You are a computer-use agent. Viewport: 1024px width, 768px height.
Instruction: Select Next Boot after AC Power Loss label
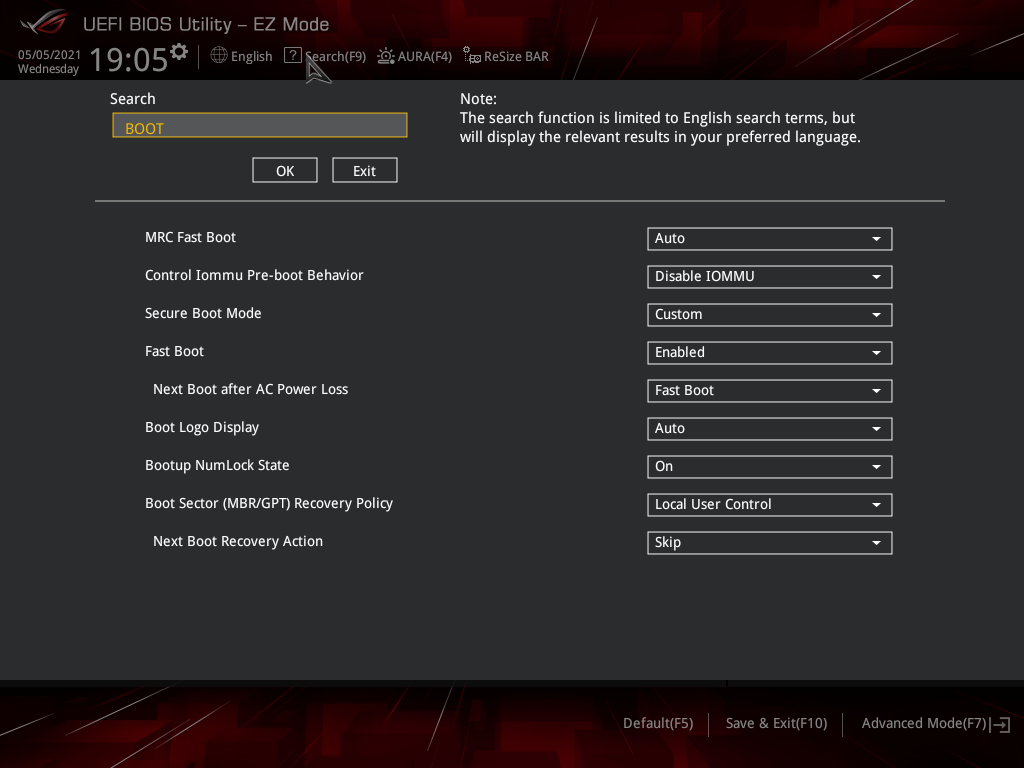(250, 389)
